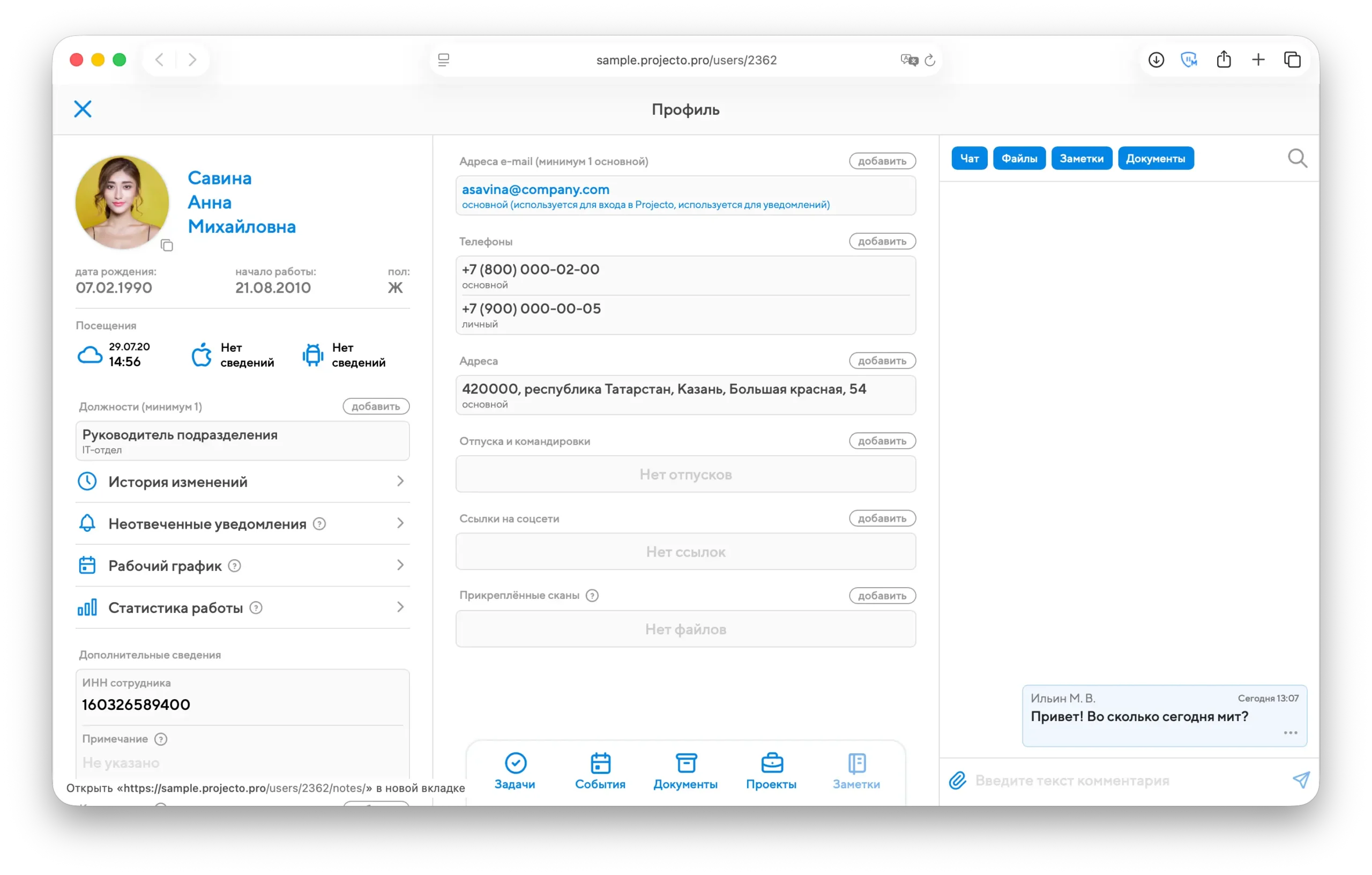Click the Apple iOS visit icon
1372x875 pixels.
pos(201,354)
